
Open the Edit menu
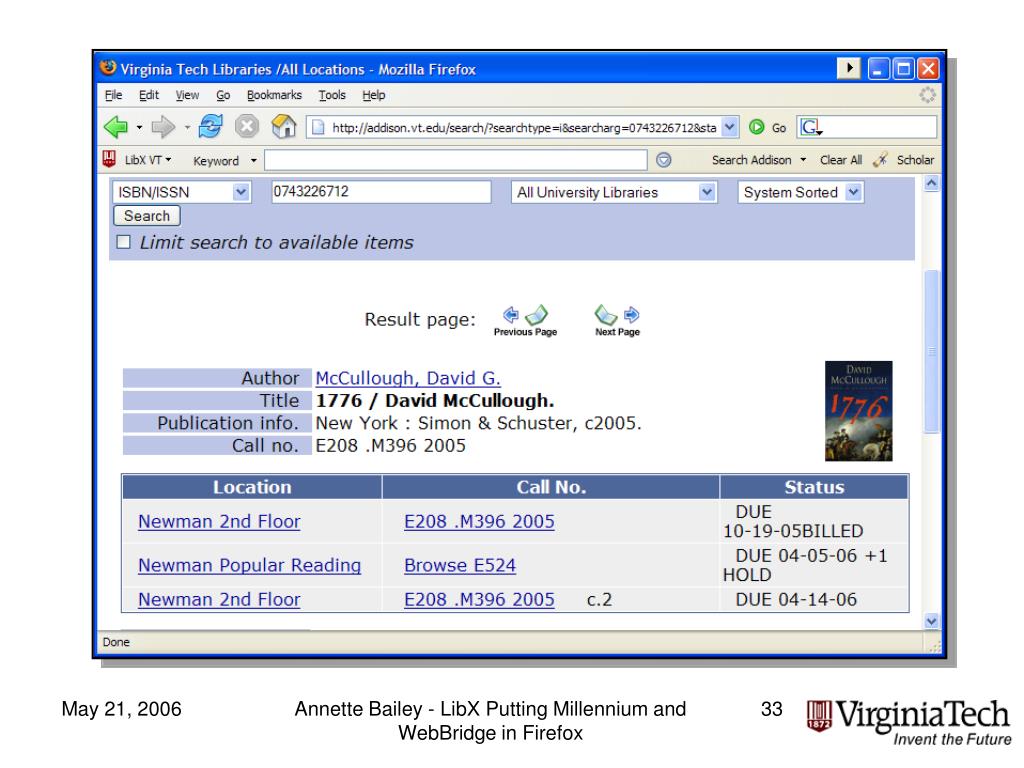coord(149,95)
